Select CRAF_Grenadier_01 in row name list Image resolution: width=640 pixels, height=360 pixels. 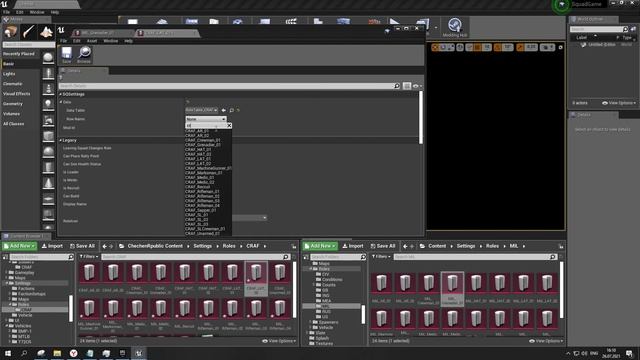pos(203,145)
